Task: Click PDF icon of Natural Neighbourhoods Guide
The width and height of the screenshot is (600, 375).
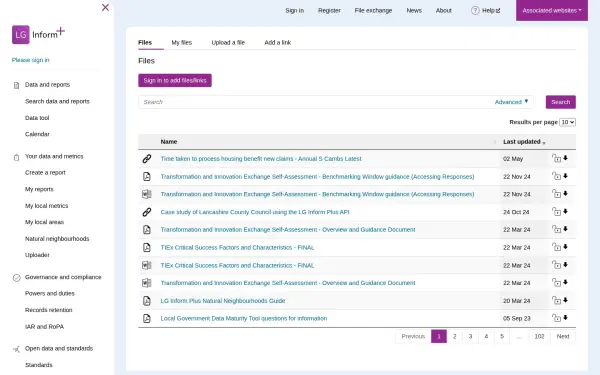Action: click(147, 300)
